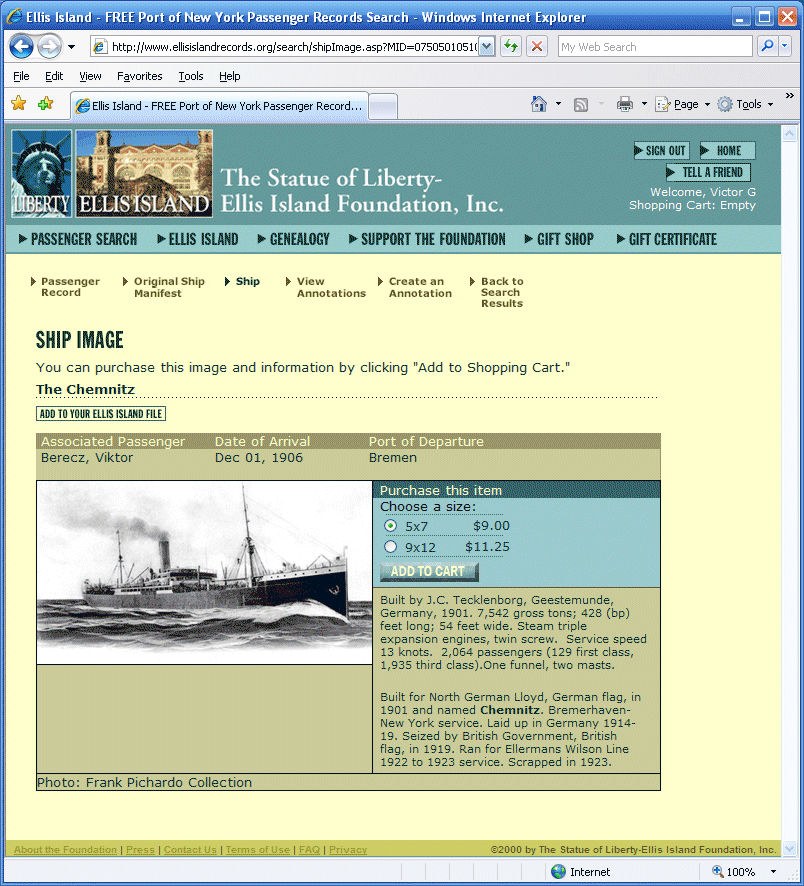Click the scrollbar up arrow
The width and height of the screenshot is (804, 886).
(789, 134)
